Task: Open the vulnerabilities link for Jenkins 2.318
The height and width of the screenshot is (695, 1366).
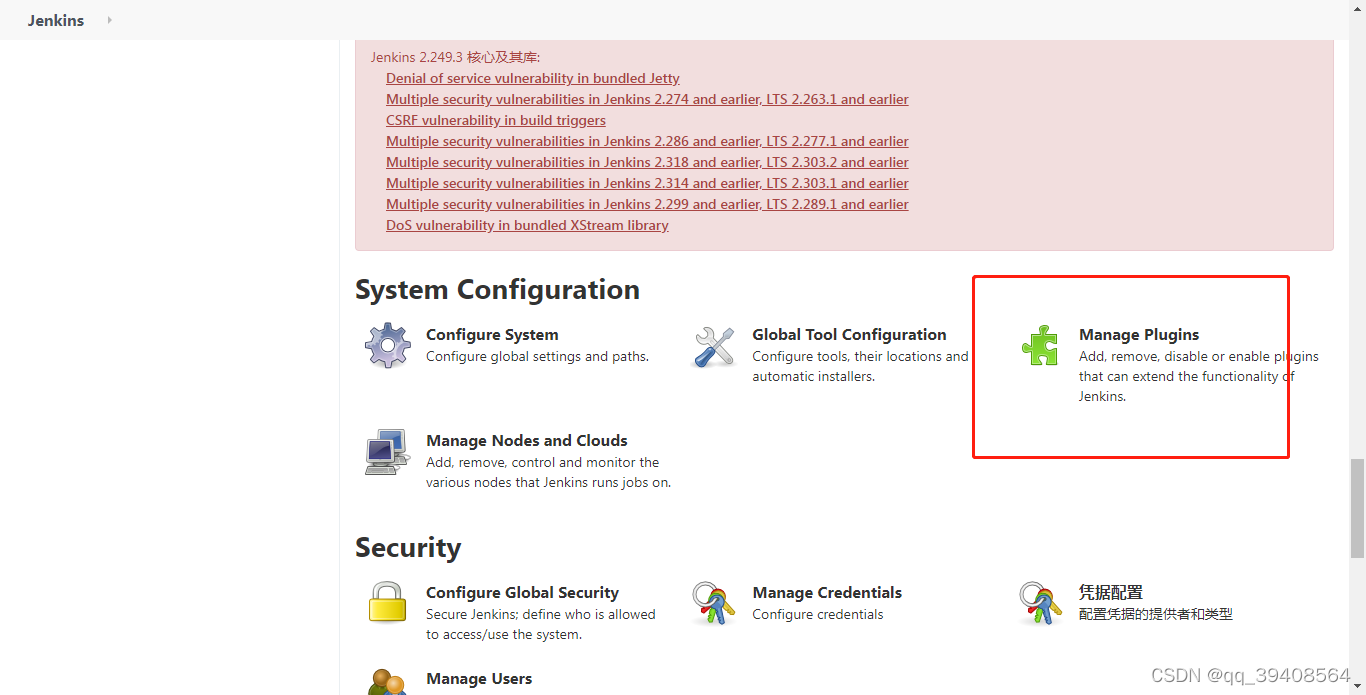Action: 647,162
